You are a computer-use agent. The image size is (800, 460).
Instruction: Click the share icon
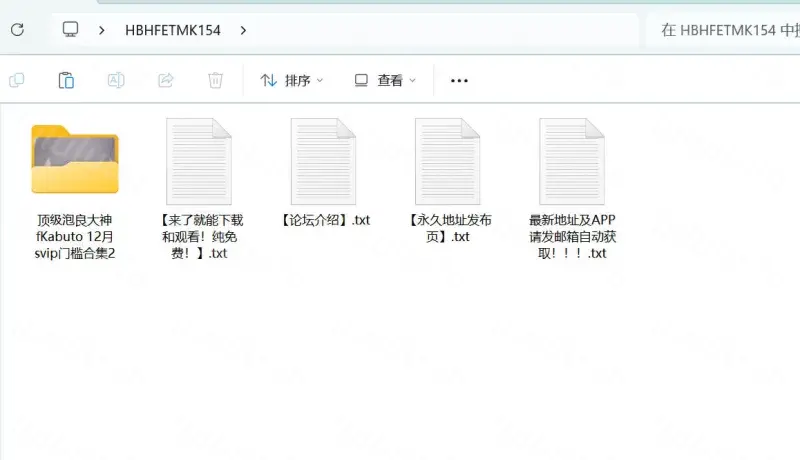tap(166, 80)
